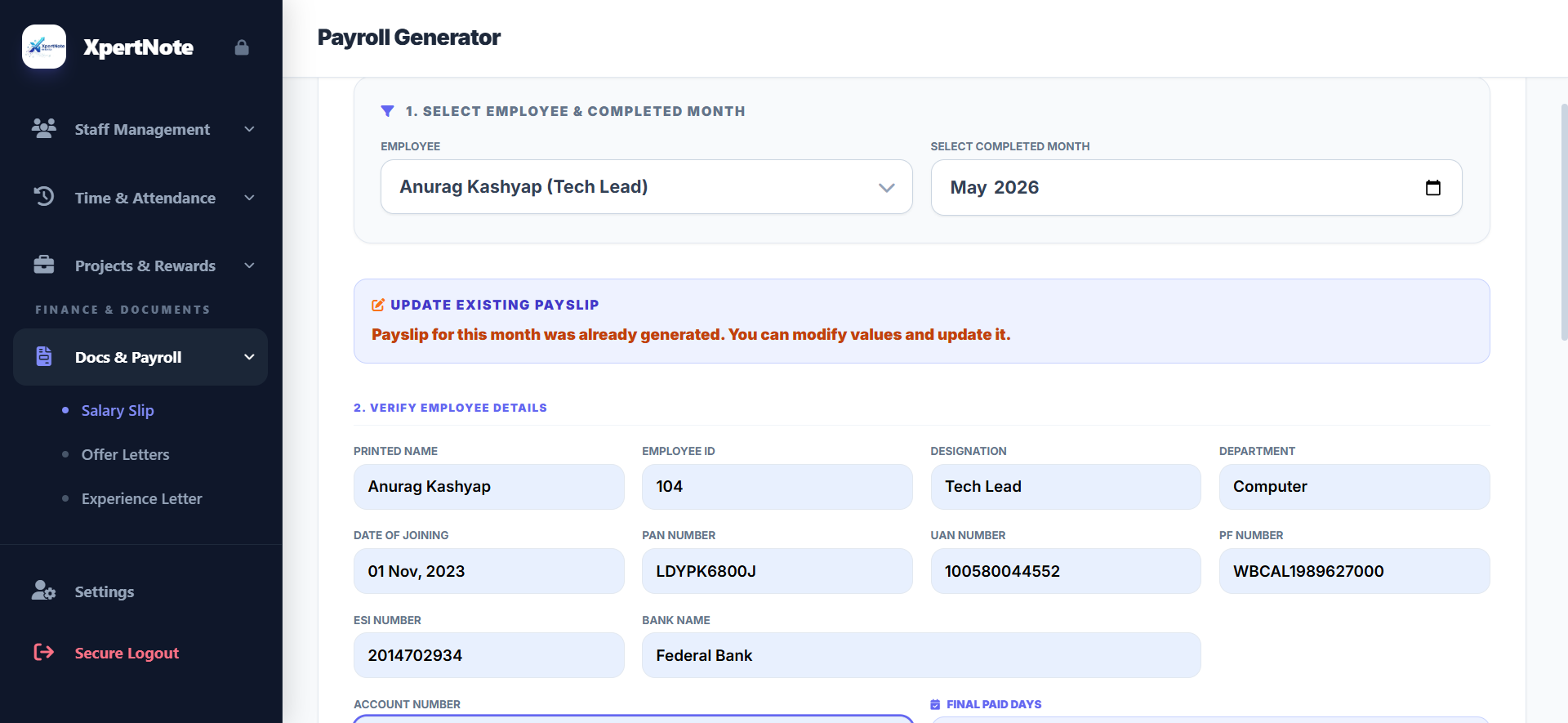1568x723 pixels.
Task: Click the Docs & Payroll document icon
Action: [x=44, y=356]
